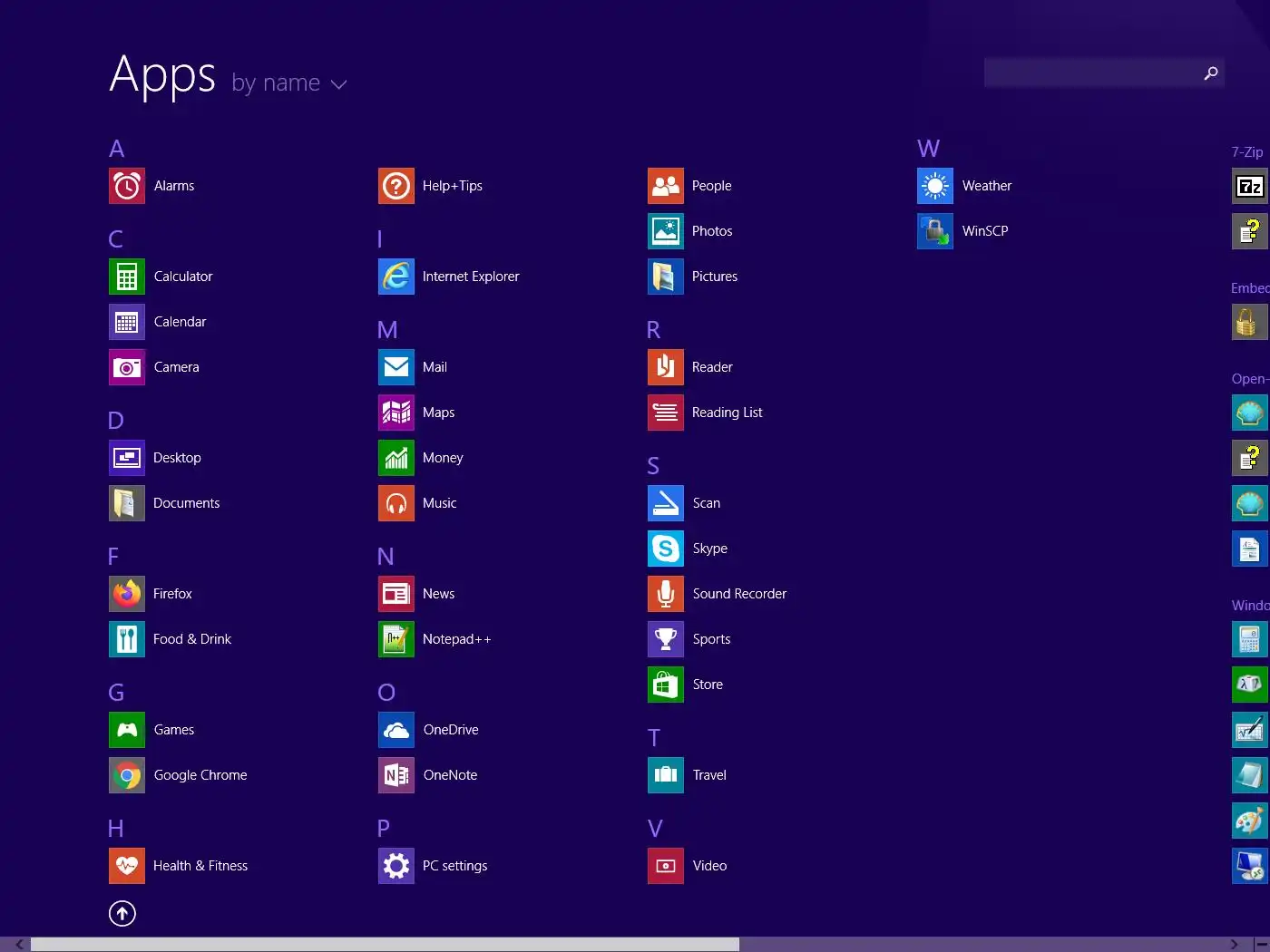Start the Camera app icon

tap(127, 367)
